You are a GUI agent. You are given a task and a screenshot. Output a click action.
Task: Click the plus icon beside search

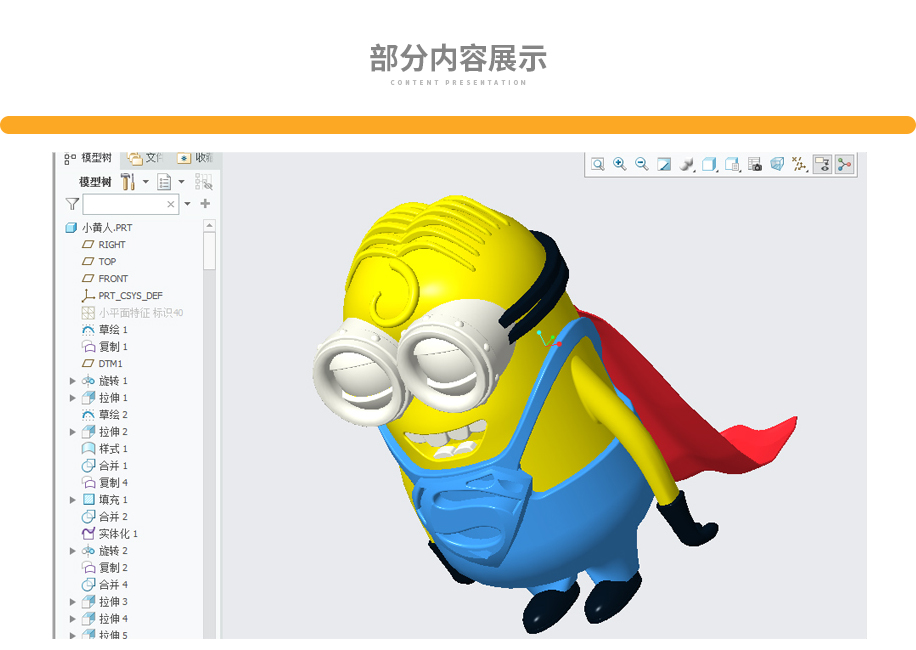pyautogui.click(x=205, y=203)
